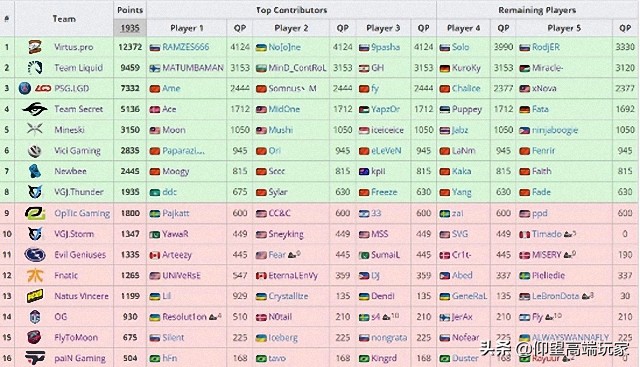Open player link No[o]ne
The height and width of the screenshot is (367, 640).
(x=284, y=47)
